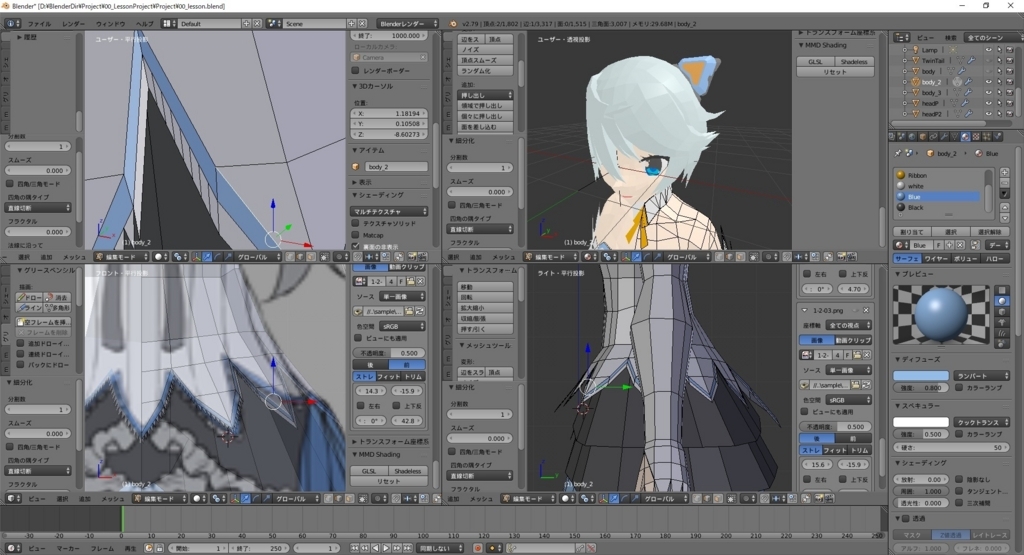Click the ランダム化 (Randomize) tool button
Screen dimensions: 1024x555
[x=485, y=71]
